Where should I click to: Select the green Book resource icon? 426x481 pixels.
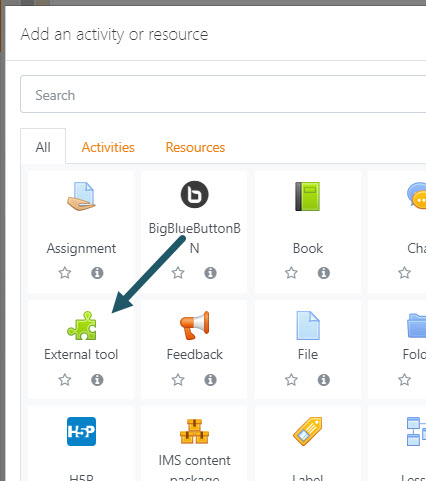(308, 196)
